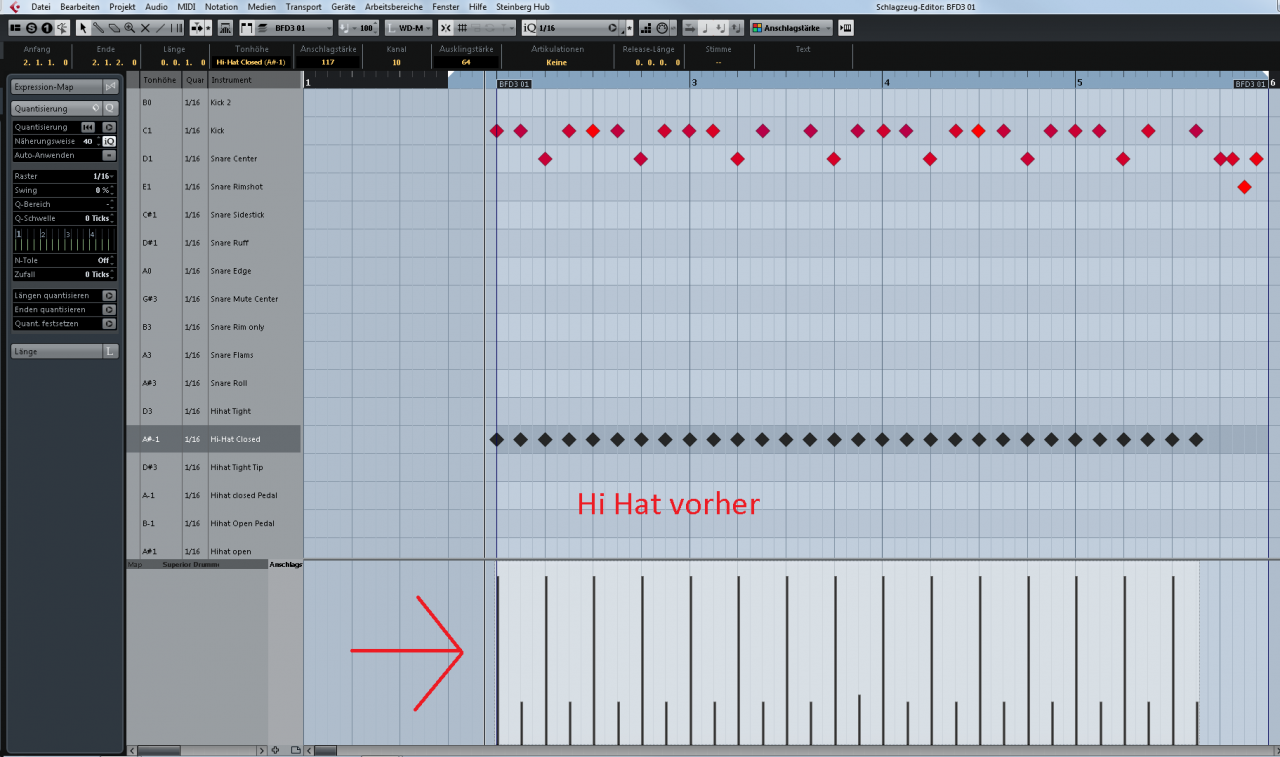Toggle the Solo Instrument button
This screenshot has height=757, width=1280.
47,28
